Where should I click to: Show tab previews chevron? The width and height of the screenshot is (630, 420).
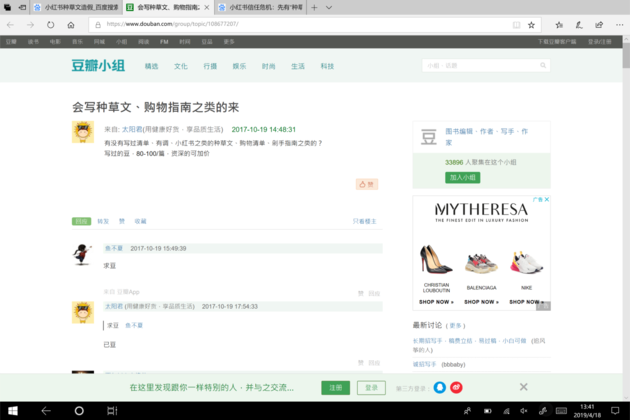(329, 7)
